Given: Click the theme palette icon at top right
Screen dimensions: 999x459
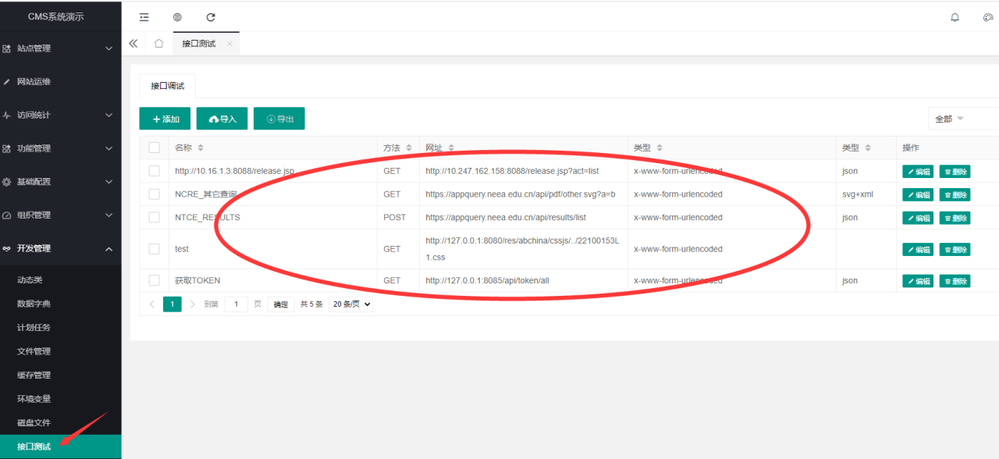Looking at the screenshot, I should click(x=988, y=17).
